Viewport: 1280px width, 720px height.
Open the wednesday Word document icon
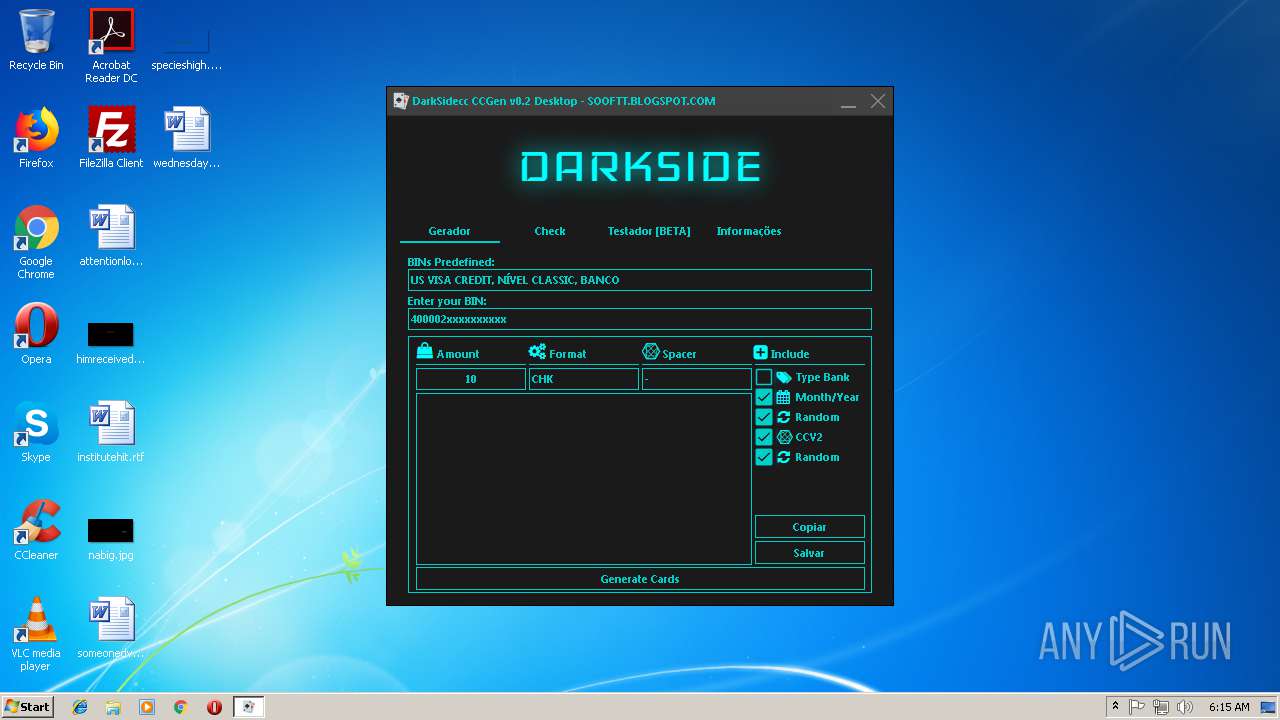(x=186, y=138)
